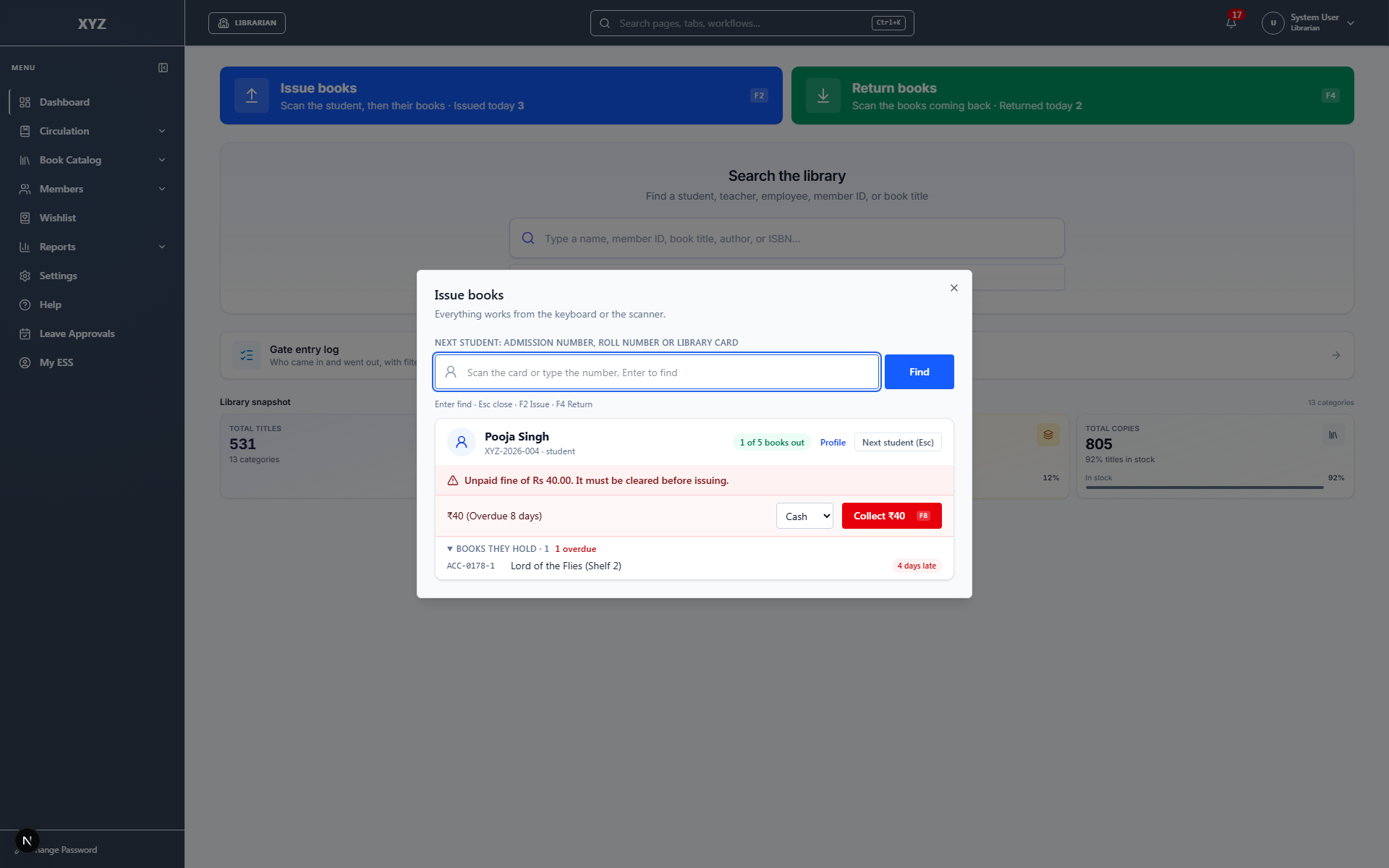This screenshot has width=1389, height=868.
Task: Click Change Password in sidebar
Action: (x=65, y=850)
